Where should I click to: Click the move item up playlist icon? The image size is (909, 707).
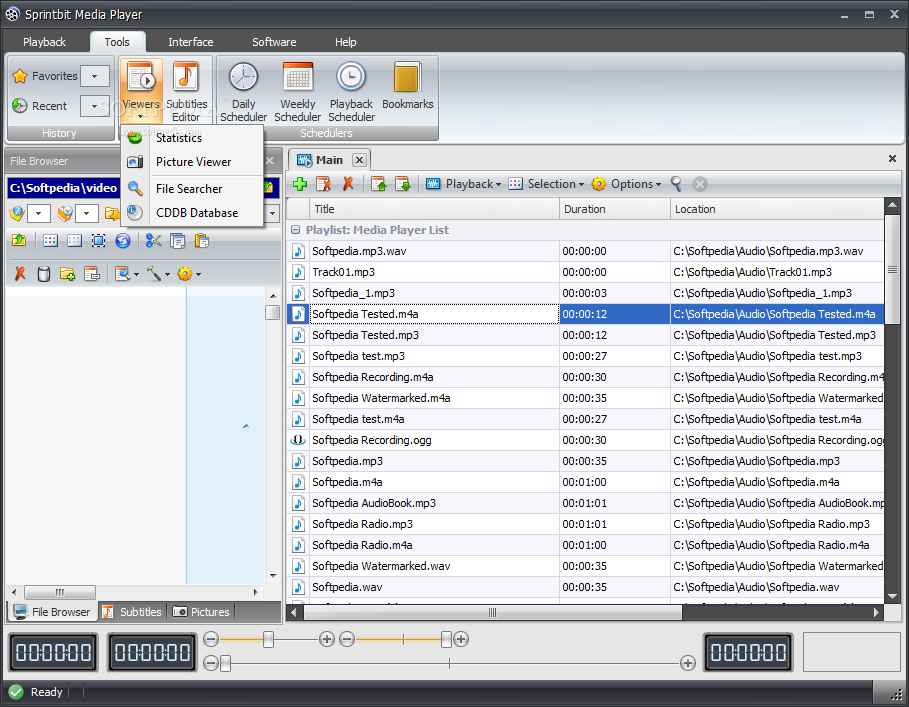(379, 184)
